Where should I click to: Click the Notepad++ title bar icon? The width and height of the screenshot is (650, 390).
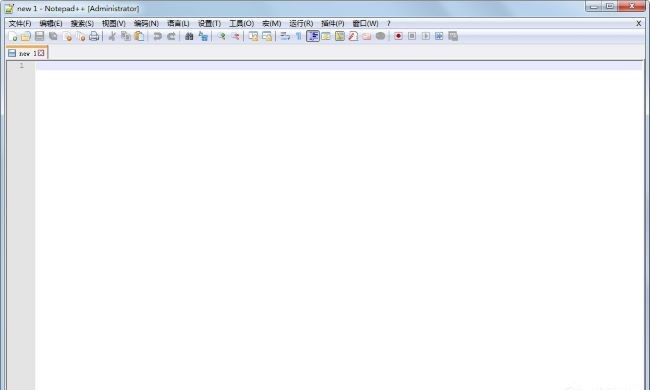coord(9,8)
